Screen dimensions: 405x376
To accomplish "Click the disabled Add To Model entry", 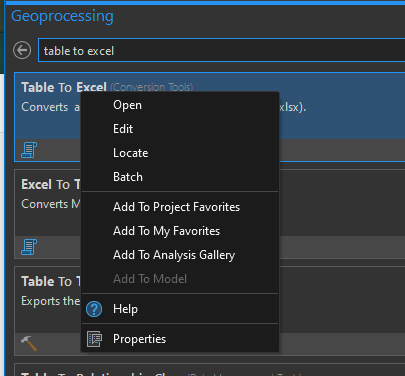I will [180, 279].
